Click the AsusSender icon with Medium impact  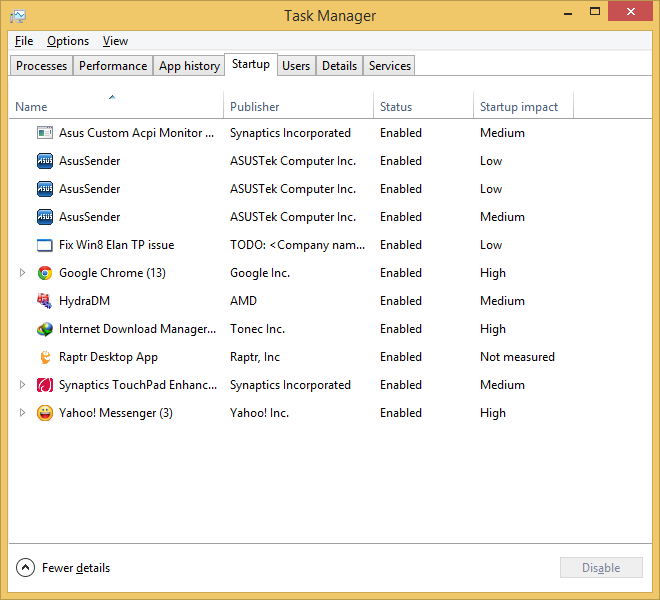(45, 217)
